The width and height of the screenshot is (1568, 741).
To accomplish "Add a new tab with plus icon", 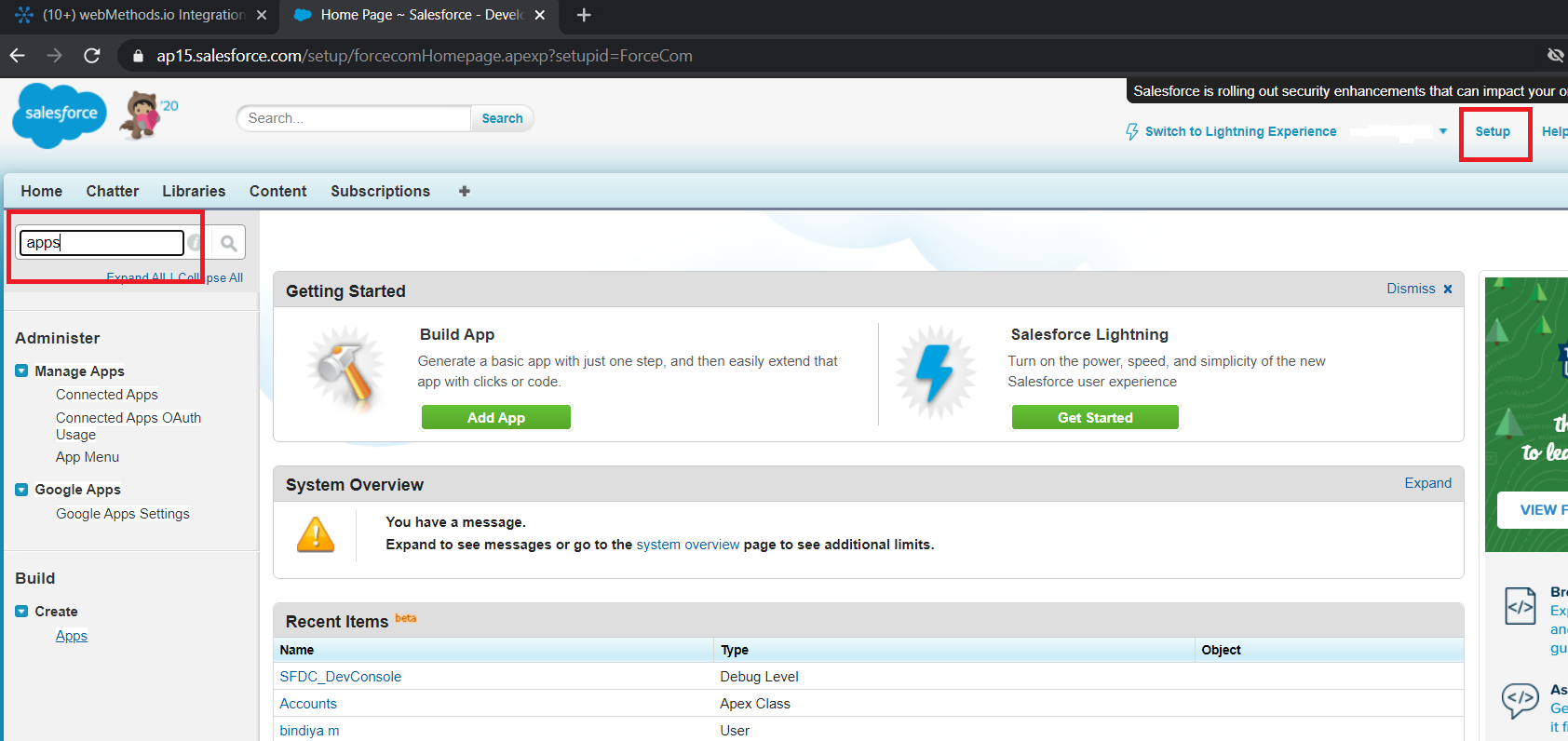I will point(465,191).
